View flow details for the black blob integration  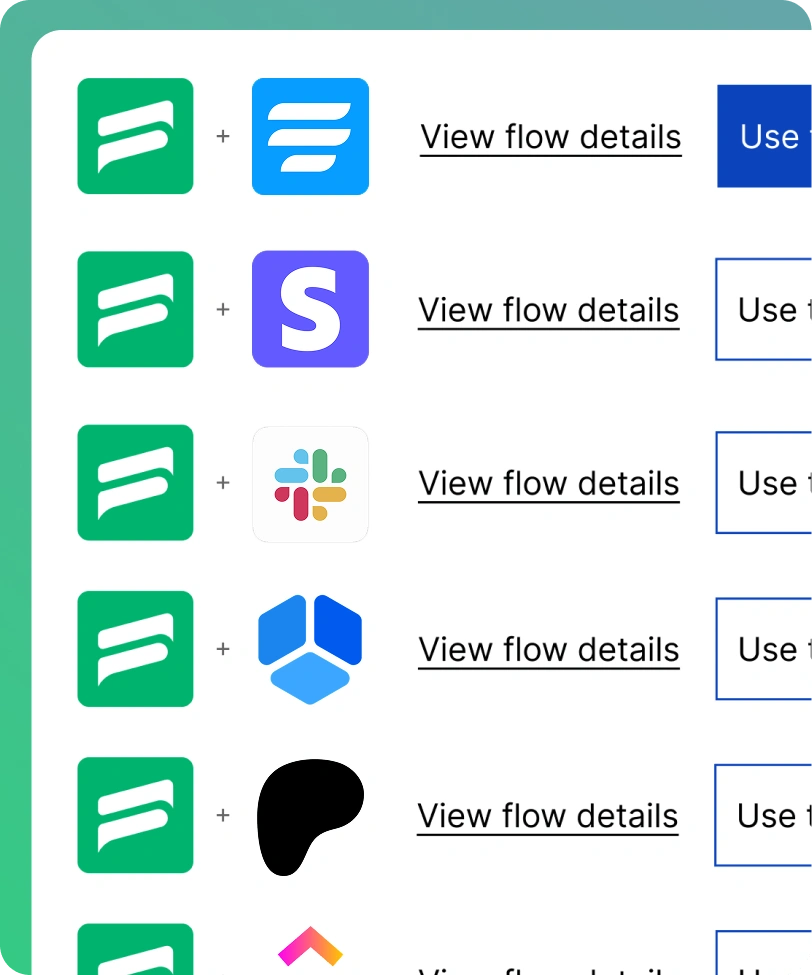pyautogui.click(x=547, y=816)
